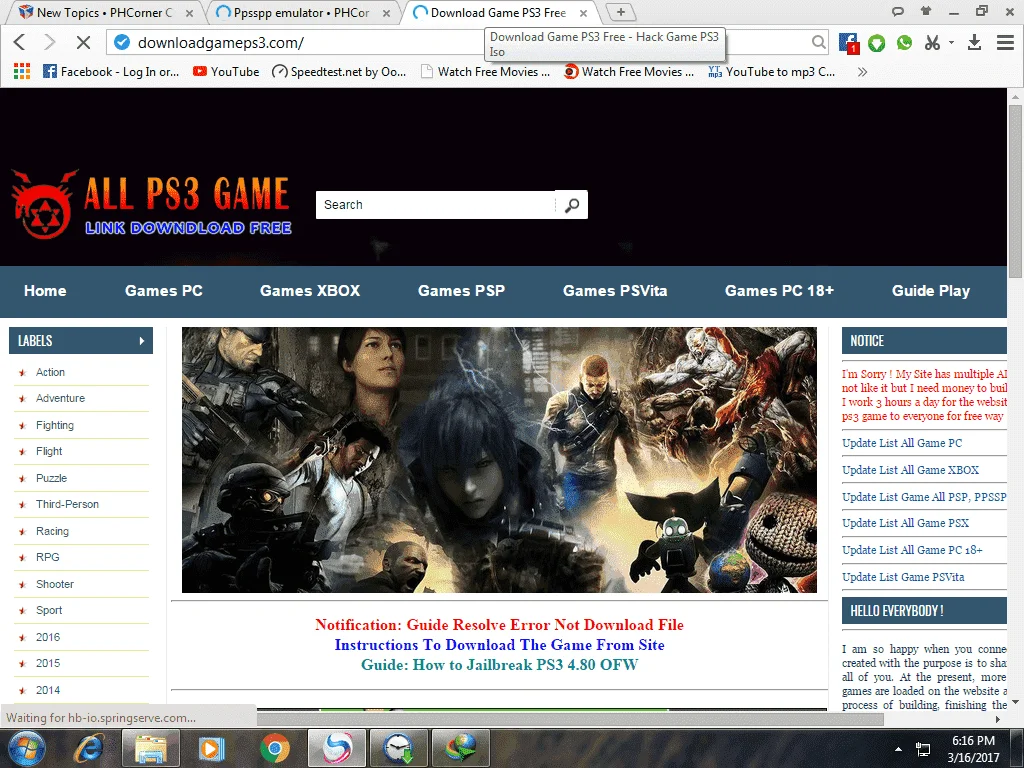Viewport: 1024px width, 768px height.
Task: Open Update List All Game PC link
Action: coord(902,443)
